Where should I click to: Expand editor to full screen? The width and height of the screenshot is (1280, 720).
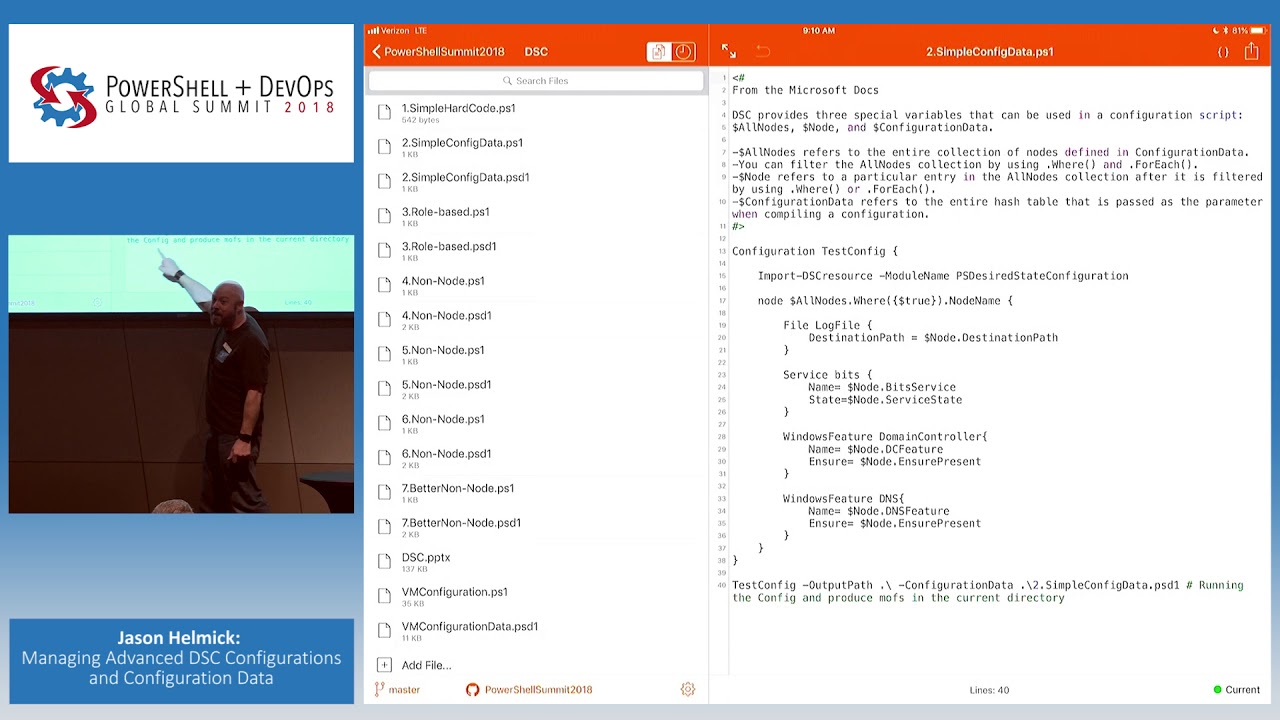tap(729, 52)
